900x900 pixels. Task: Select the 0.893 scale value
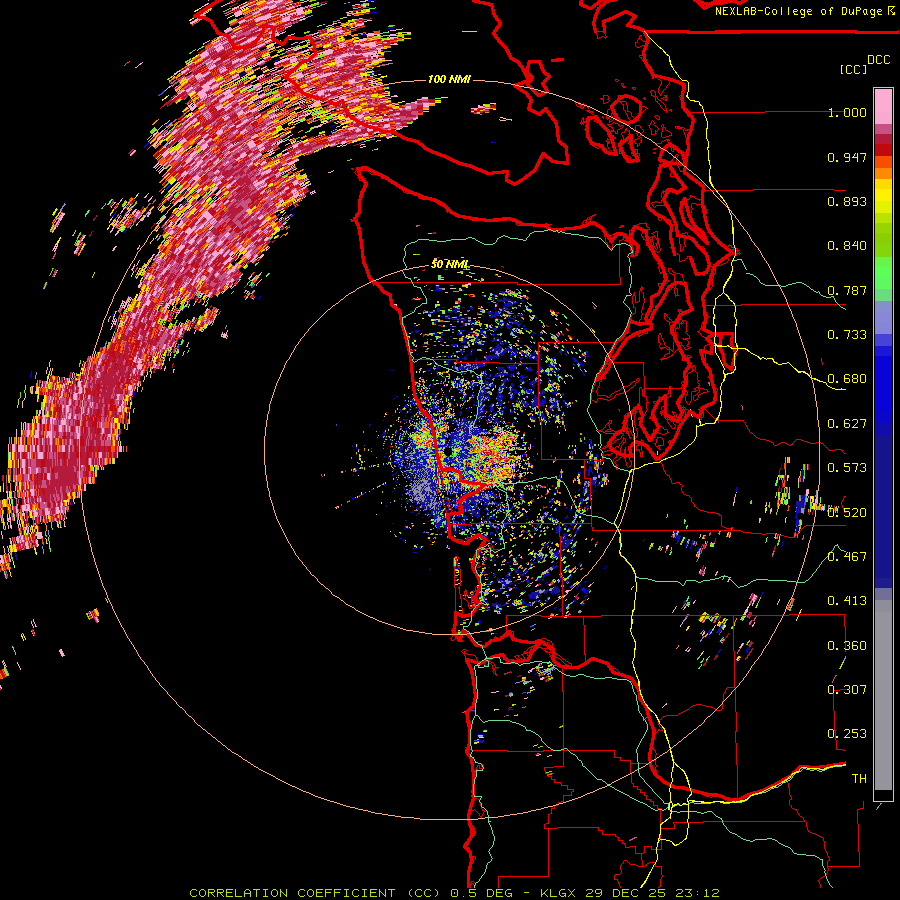click(x=847, y=201)
